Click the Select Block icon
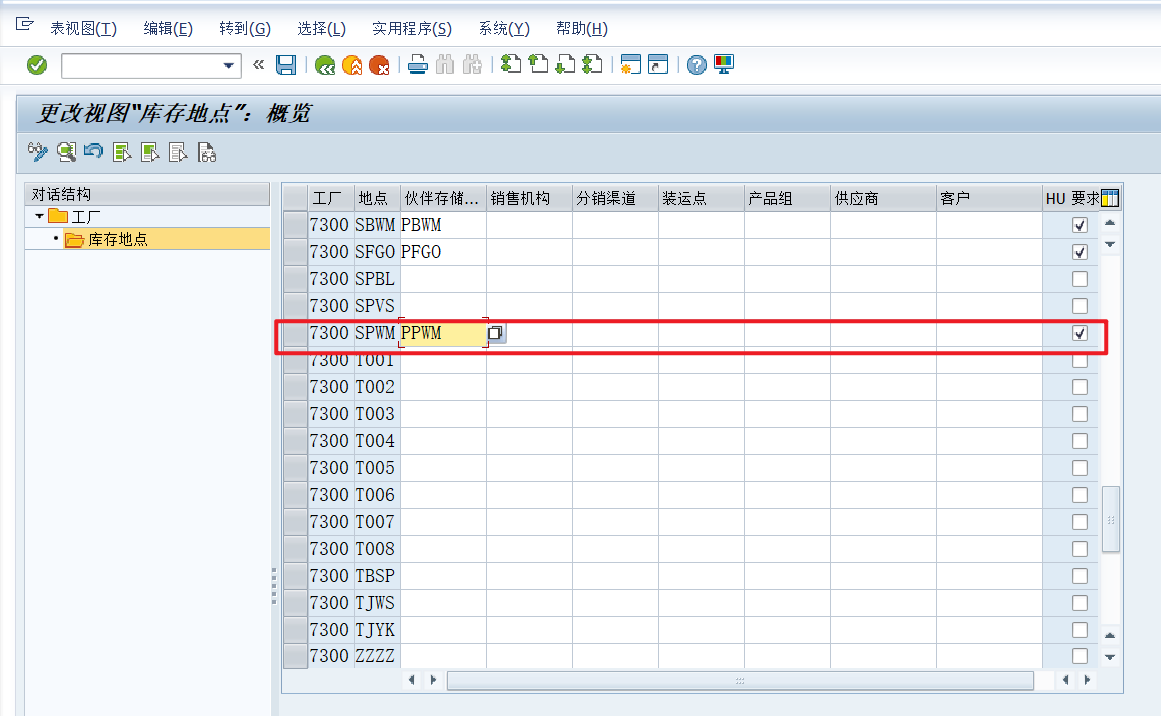This screenshot has width=1161, height=716. click(x=150, y=152)
